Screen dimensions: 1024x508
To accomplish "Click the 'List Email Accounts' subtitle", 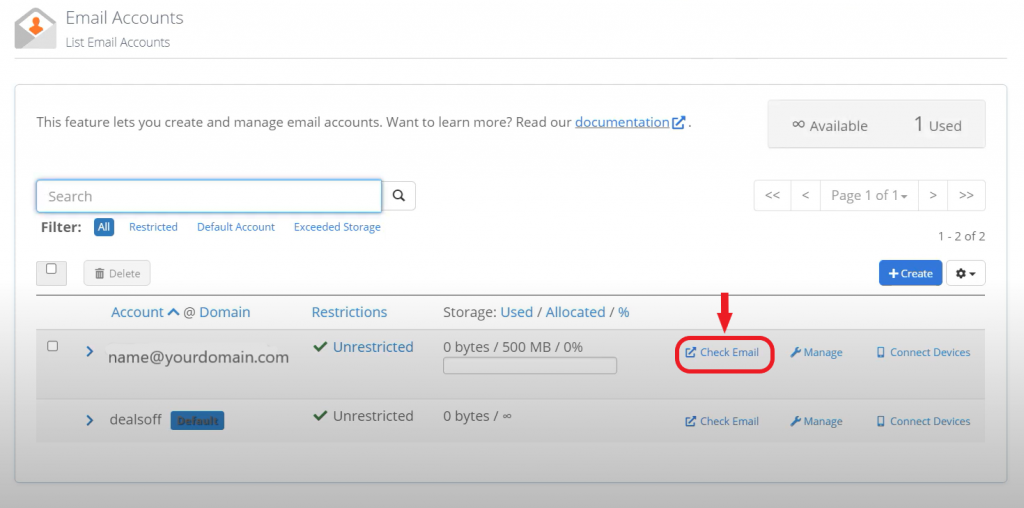I will 118,42.
